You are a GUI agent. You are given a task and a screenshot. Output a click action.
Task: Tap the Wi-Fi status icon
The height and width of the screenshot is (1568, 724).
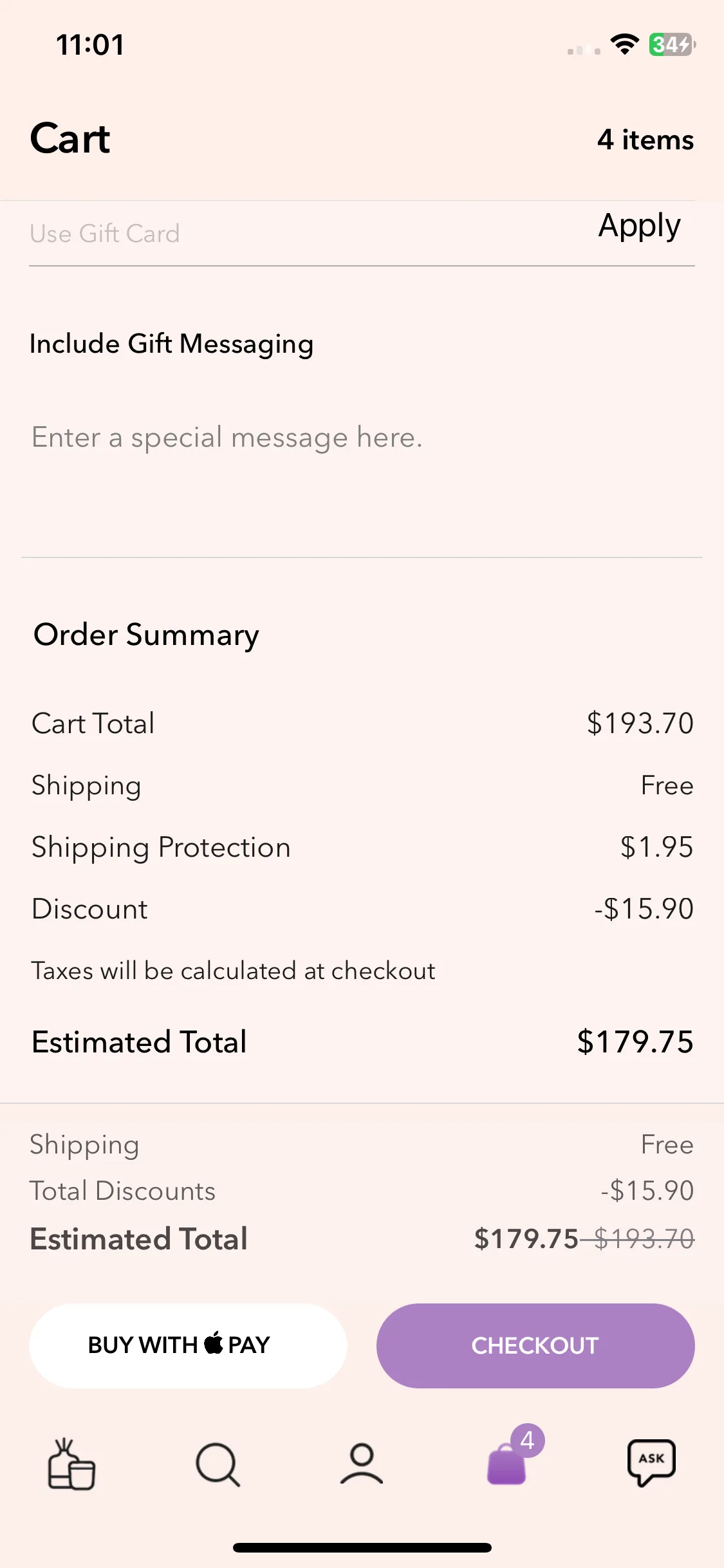624,44
